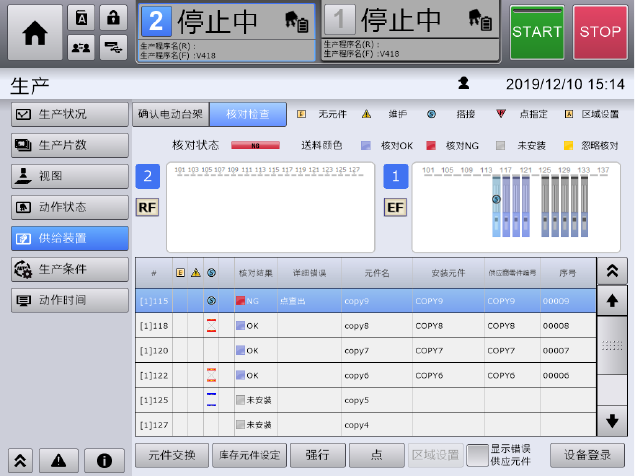Click the 强行 button
The height and width of the screenshot is (476, 635).
tap(318, 455)
